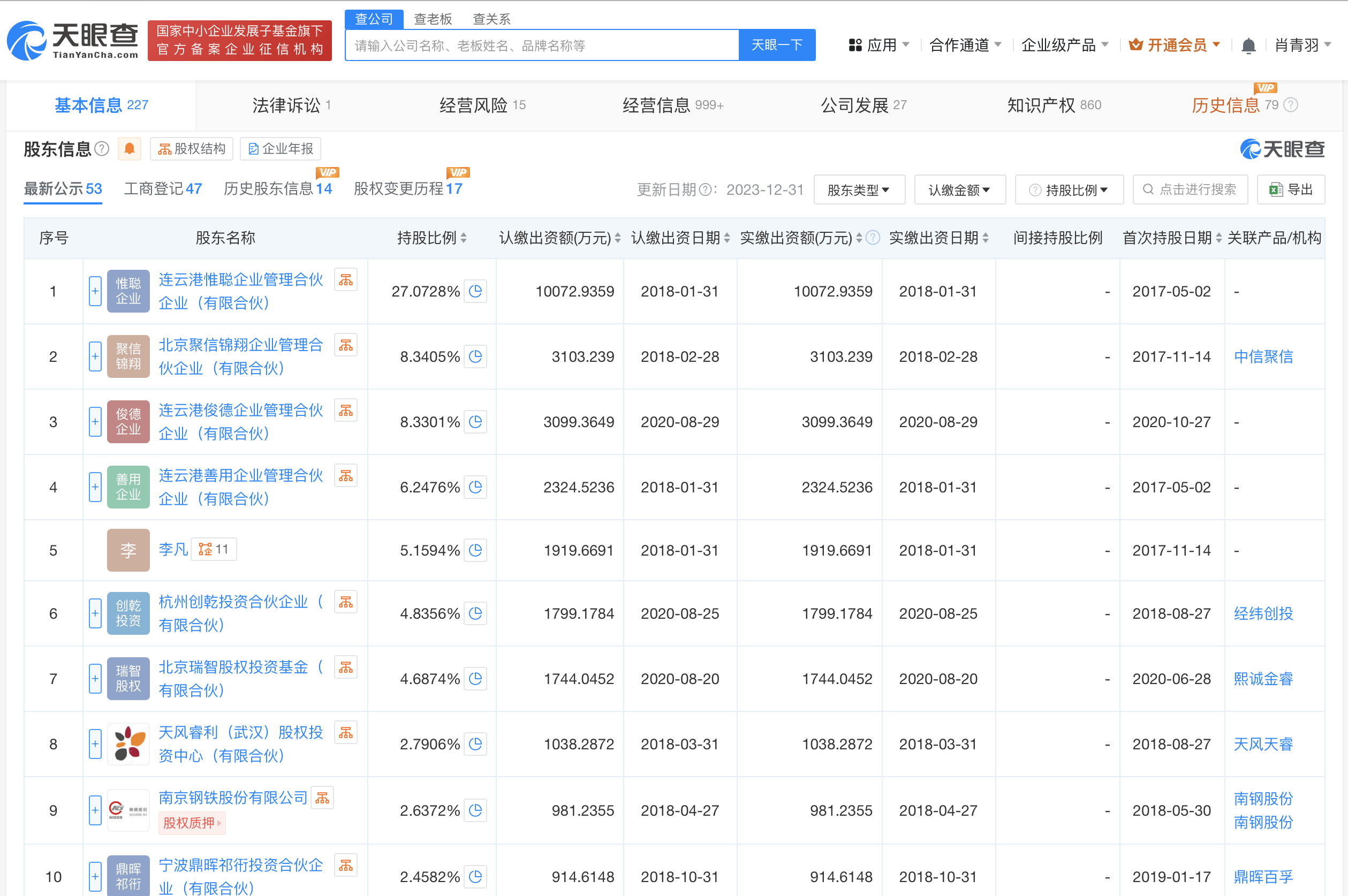This screenshot has width=1348, height=896.
Task: Click the help icon beside 历史信息 tab
Action: [1291, 105]
